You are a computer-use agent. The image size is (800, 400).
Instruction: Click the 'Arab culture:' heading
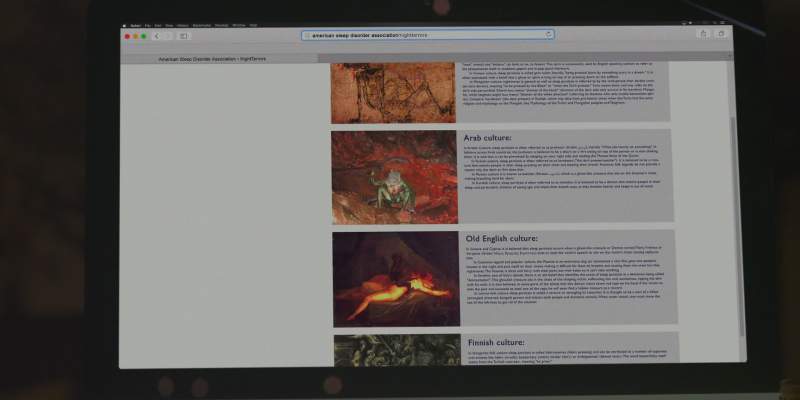[x=487, y=138]
